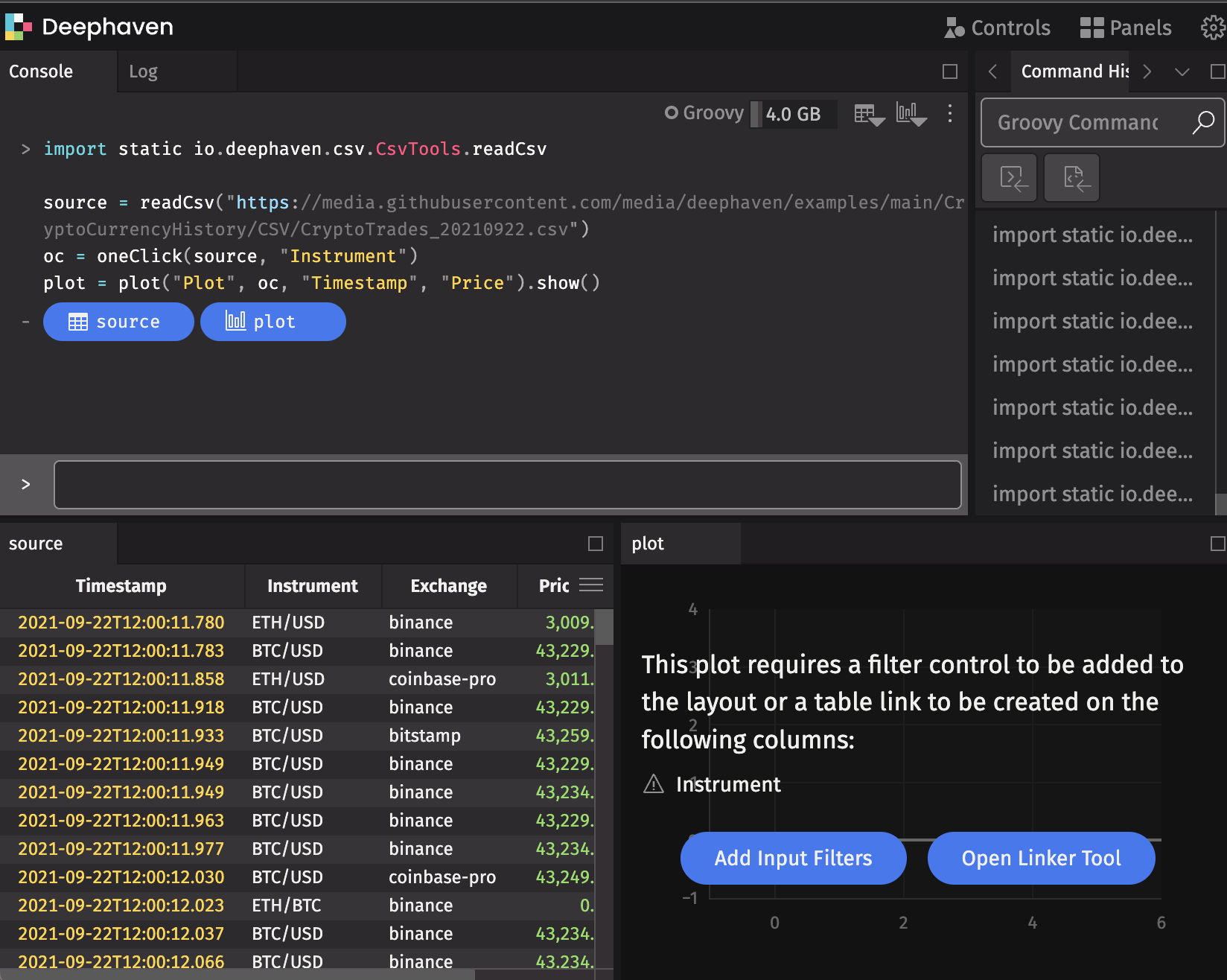Open the table creation dropdown in the console toolbar
The width and height of the screenshot is (1227, 980).
(868, 114)
